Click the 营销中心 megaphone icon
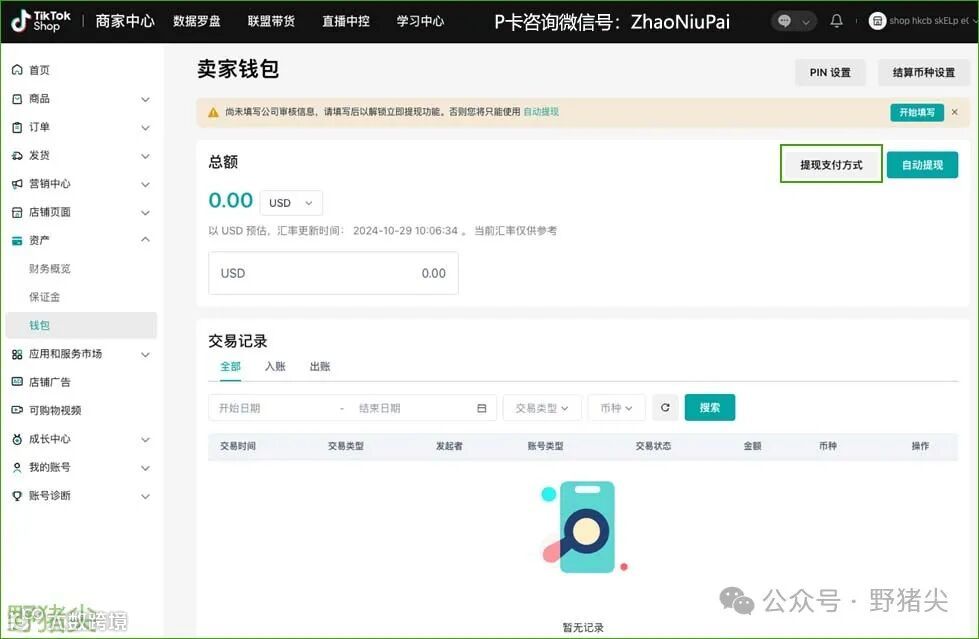Screen dimensions: 979x639 point(17,184)
